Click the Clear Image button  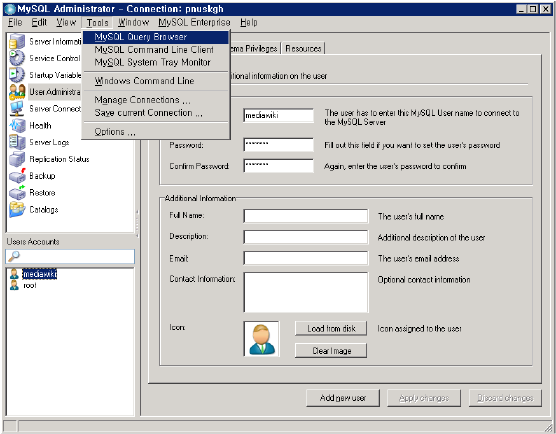pos(331,351)
